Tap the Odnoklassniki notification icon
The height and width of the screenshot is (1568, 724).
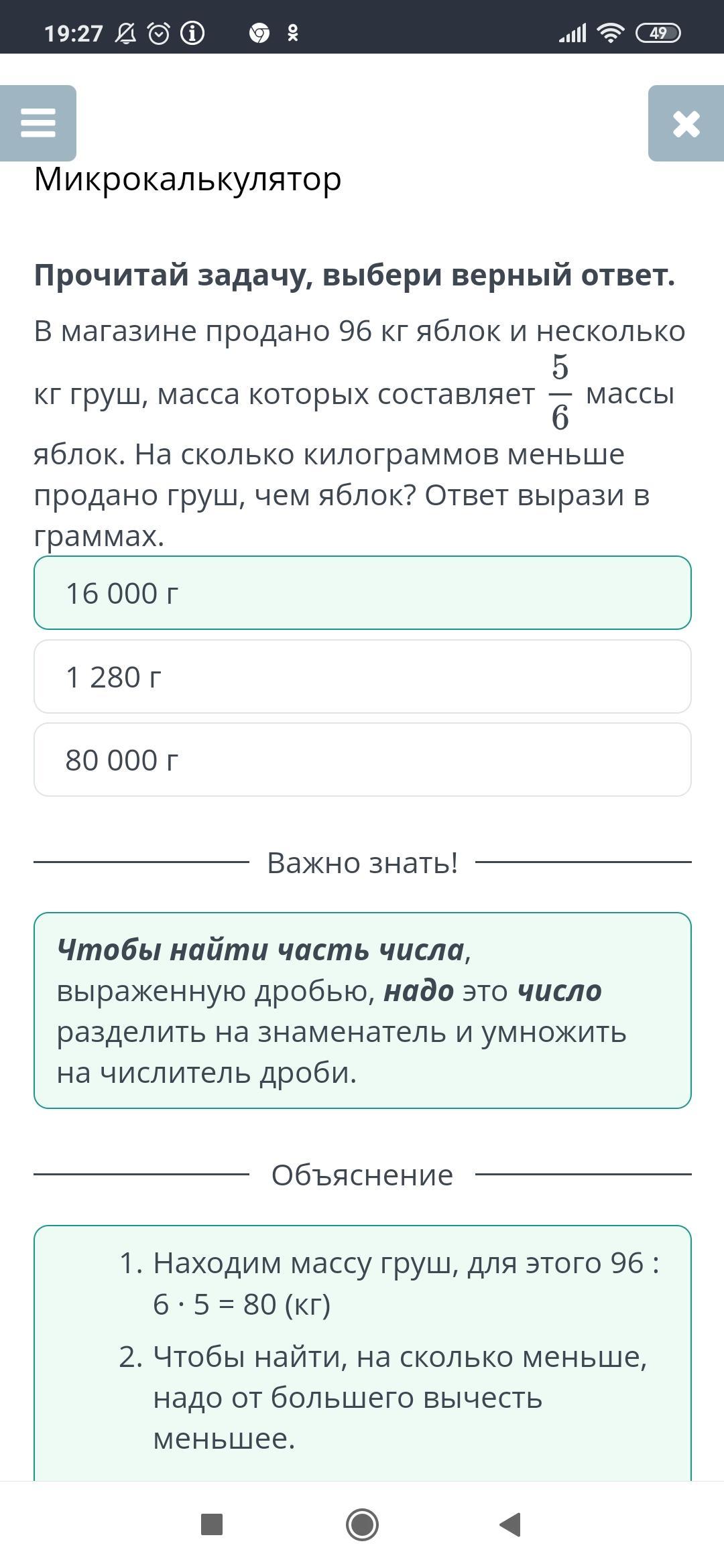click(x=292, y=33)
